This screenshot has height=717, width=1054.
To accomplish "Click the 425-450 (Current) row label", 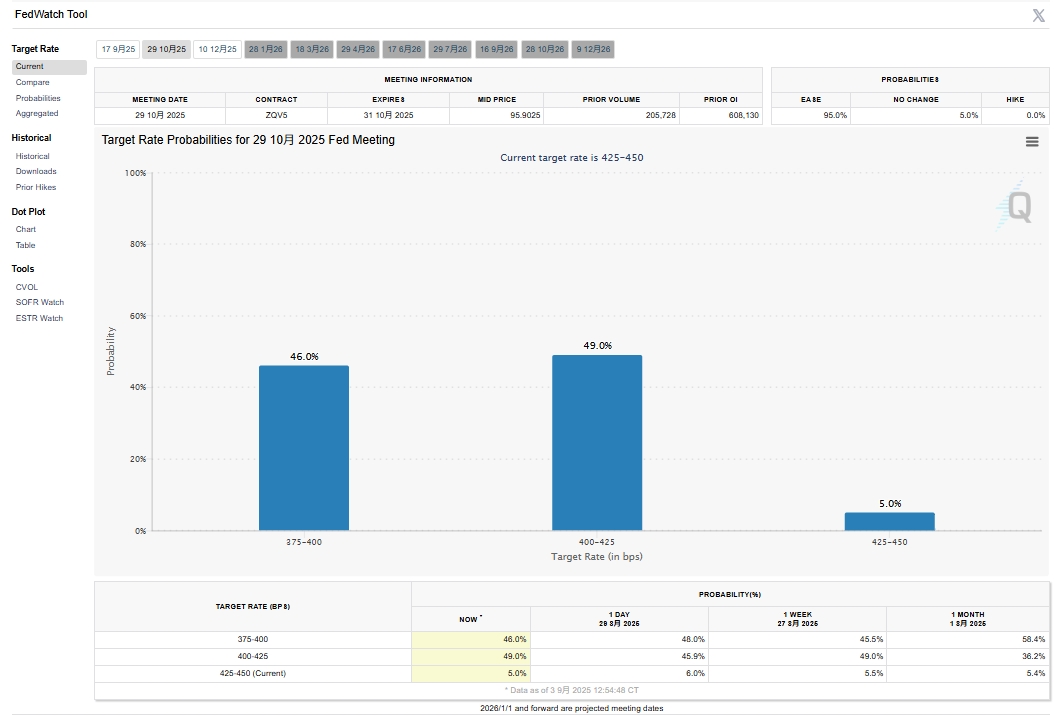I will 253,673.
